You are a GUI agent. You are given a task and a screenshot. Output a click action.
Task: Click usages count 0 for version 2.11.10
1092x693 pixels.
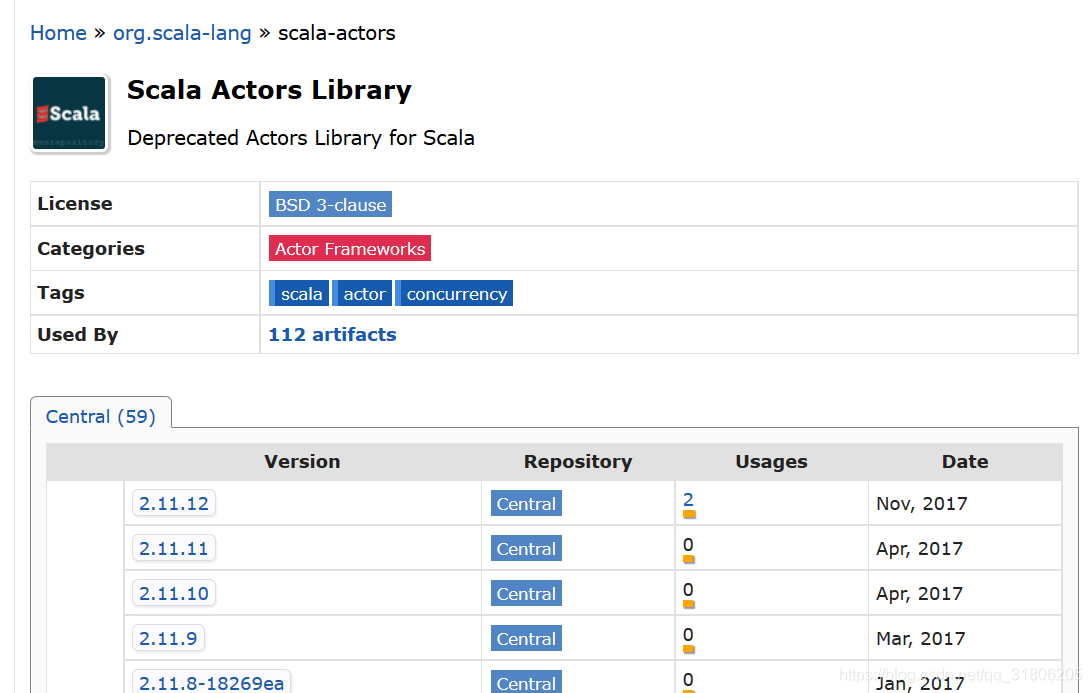[688, 590]
